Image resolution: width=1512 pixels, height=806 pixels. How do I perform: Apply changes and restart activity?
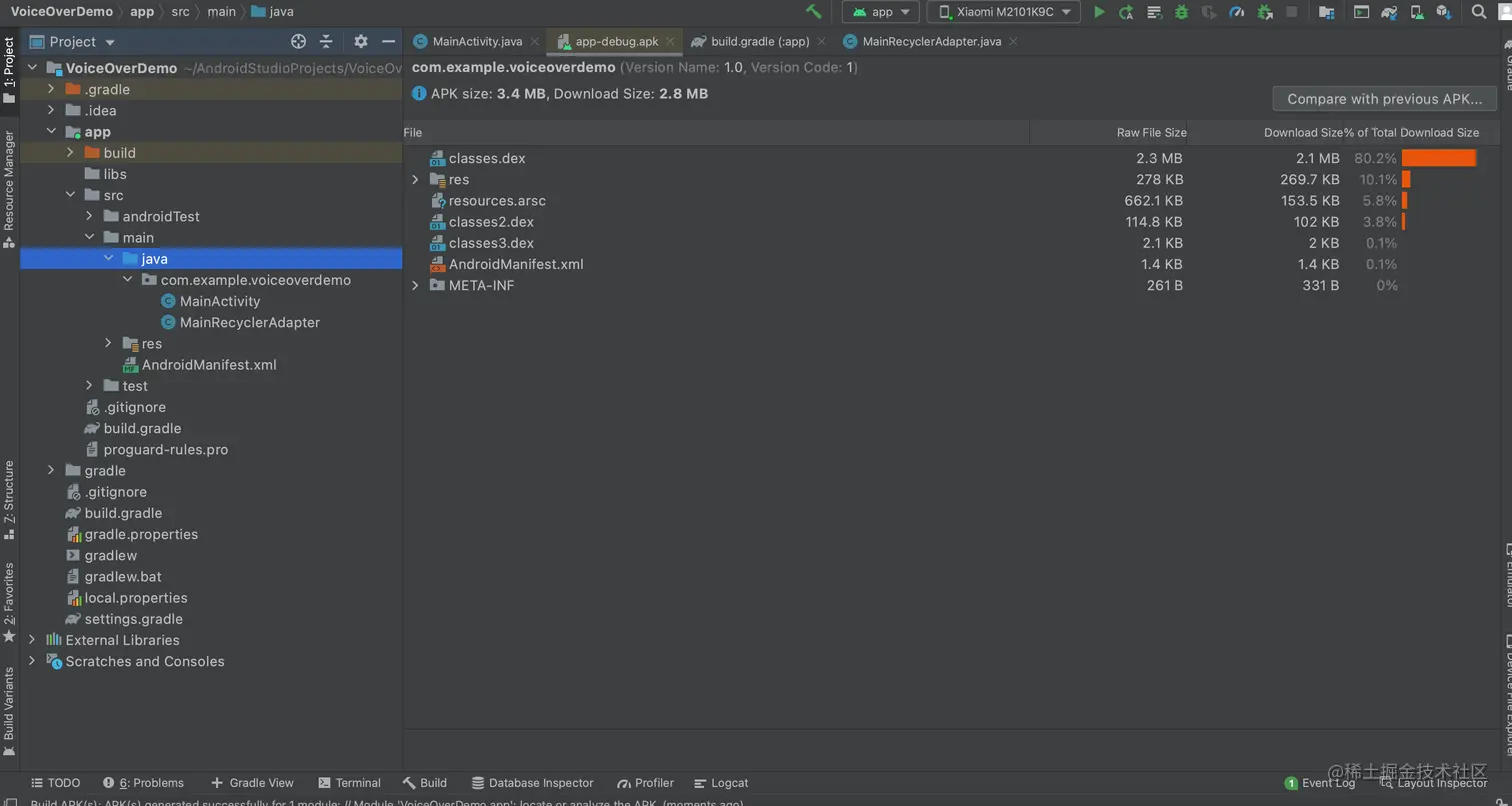[x=1126, y=12]
